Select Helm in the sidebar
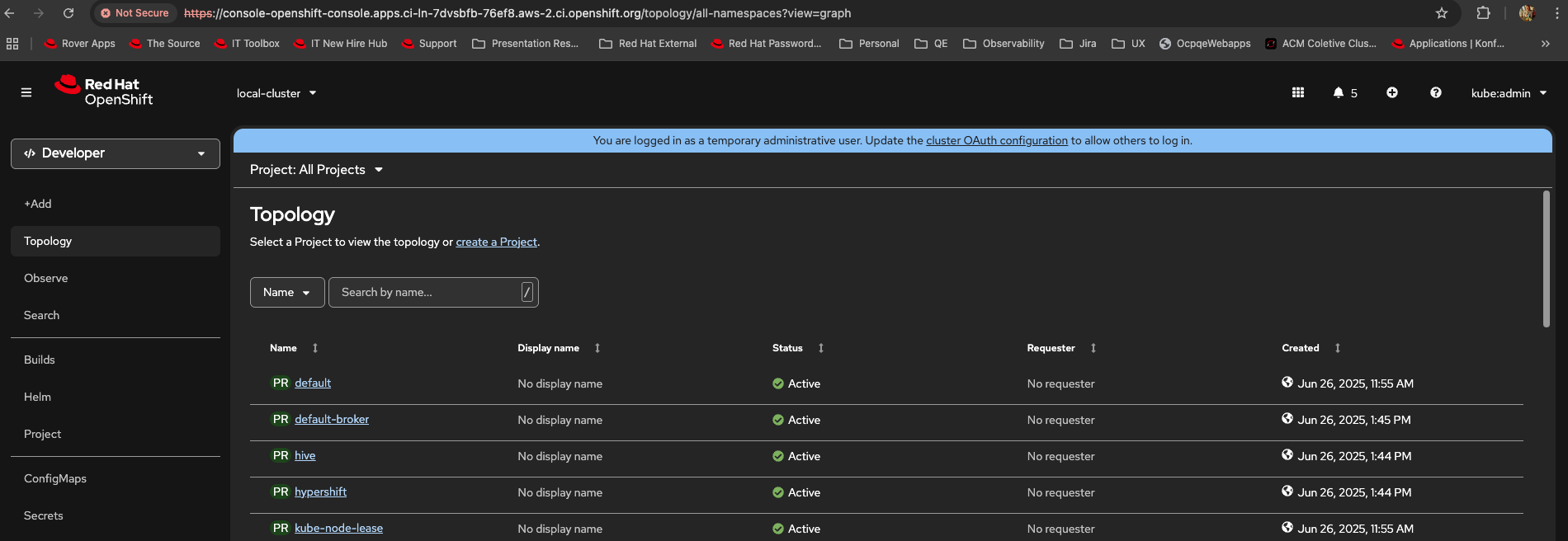1568x541 pixels. 38,397
